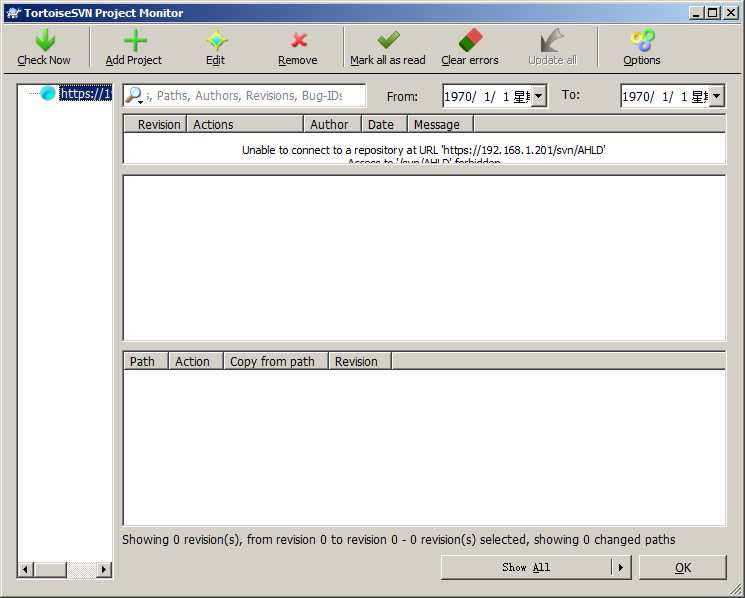Click the tortoise icon in title bar
The height and width of the screenshot is (598, 745).
tap(13, 13)
